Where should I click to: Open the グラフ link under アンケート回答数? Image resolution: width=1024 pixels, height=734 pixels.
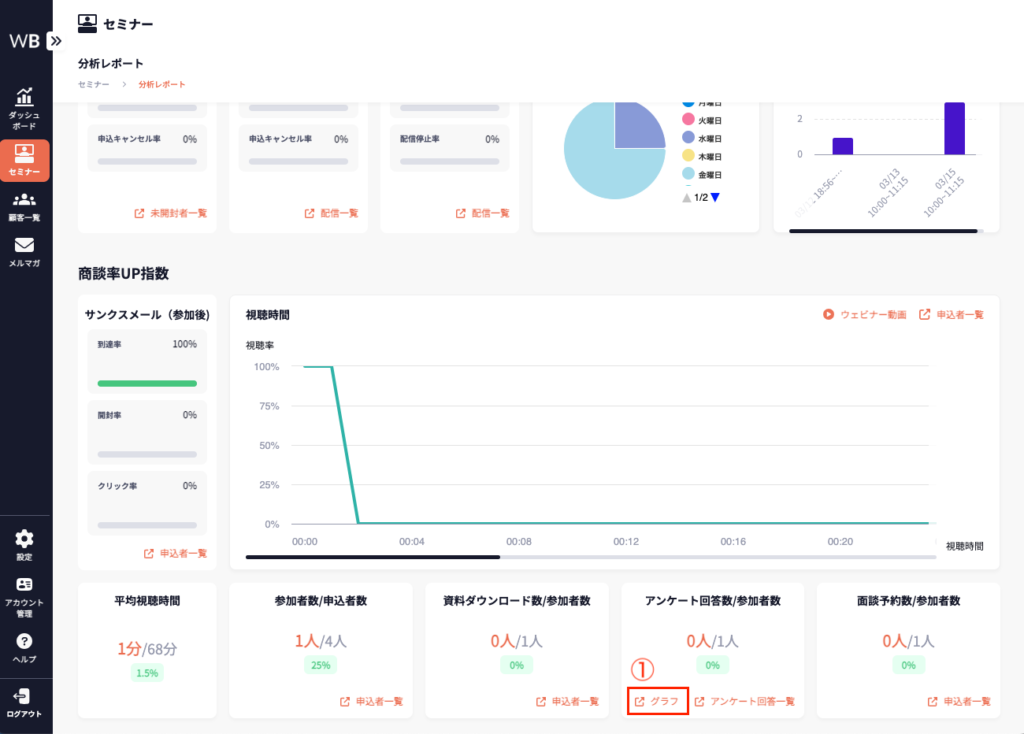657,701
